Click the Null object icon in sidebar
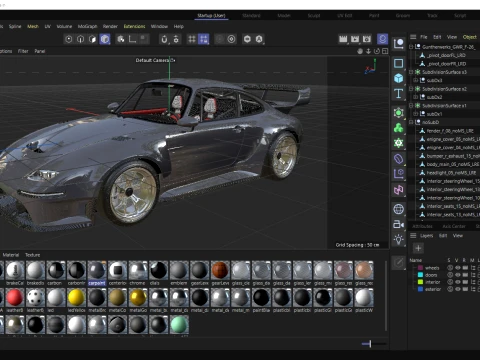 coord(399,44)
